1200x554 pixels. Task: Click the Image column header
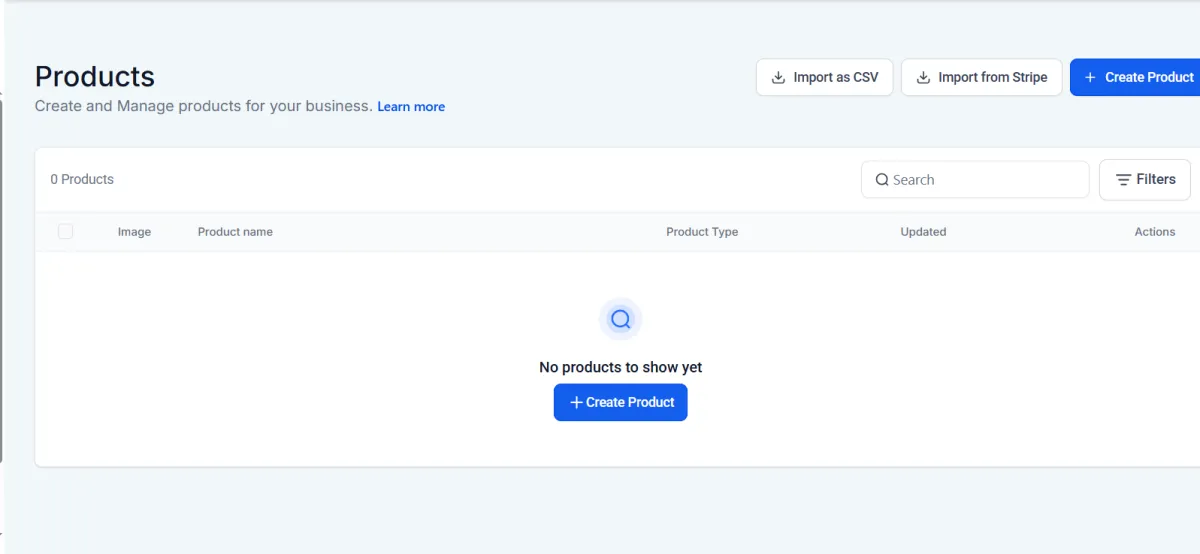(x=134, y=232)
